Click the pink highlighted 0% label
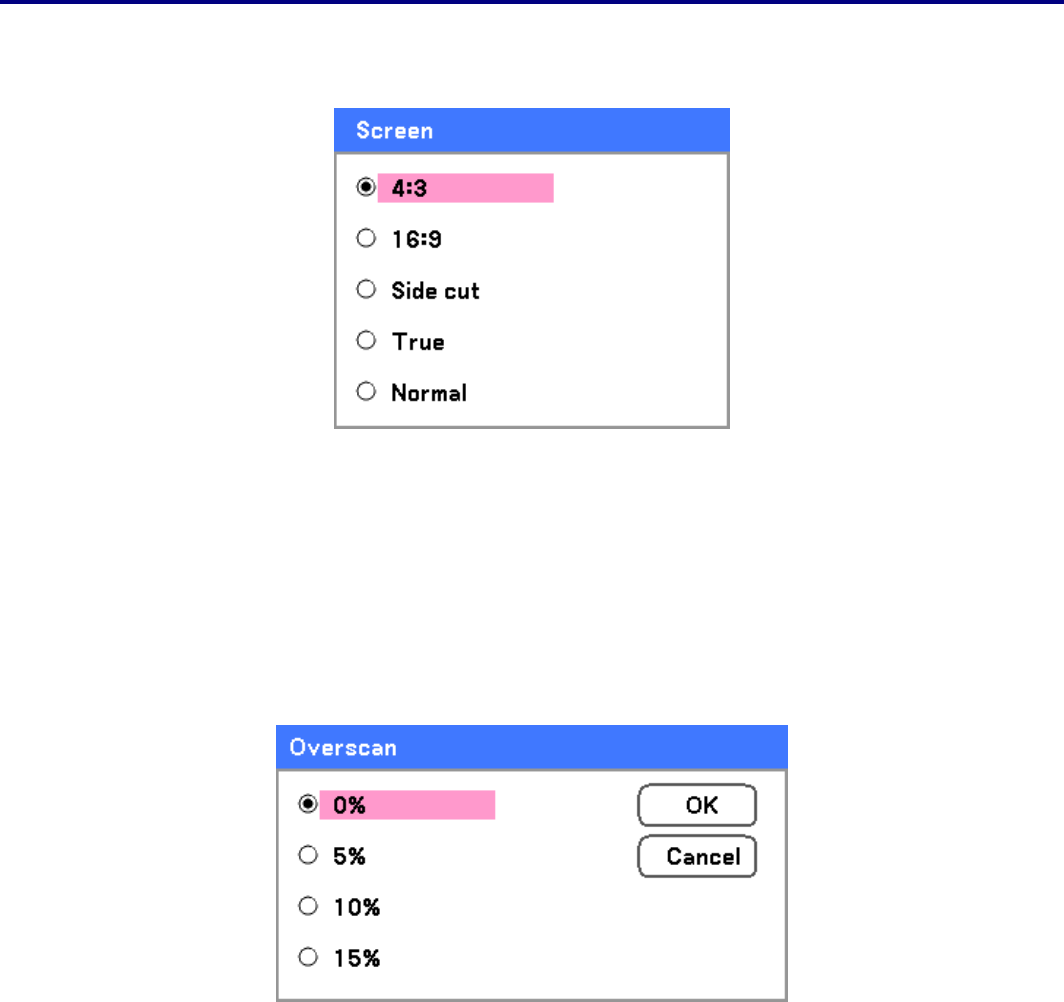The image size is (1064, 1002). click(407, 805)
